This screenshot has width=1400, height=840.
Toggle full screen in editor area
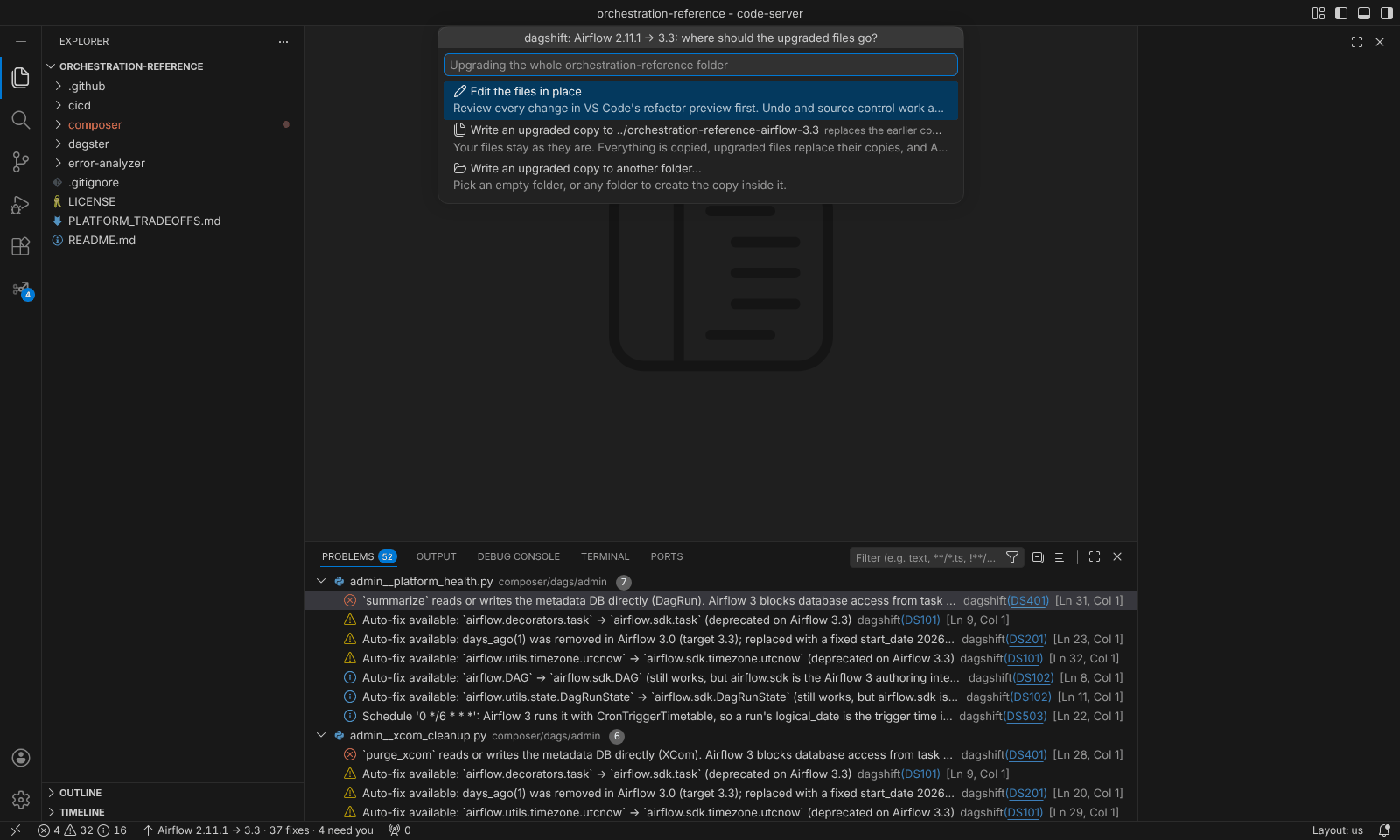point(1357,42)
